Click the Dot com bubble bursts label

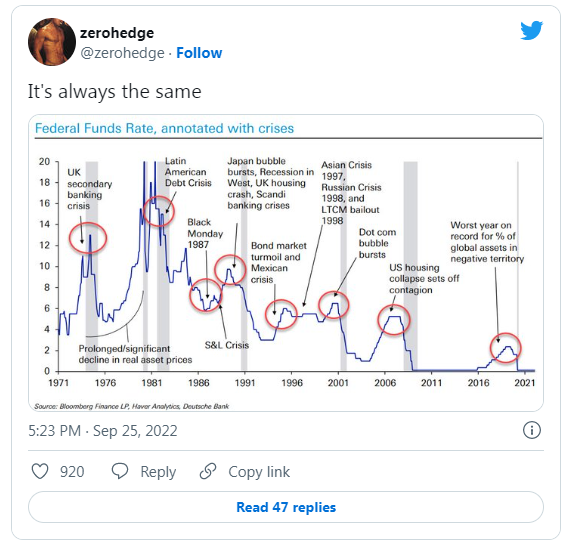pos(377,243)
